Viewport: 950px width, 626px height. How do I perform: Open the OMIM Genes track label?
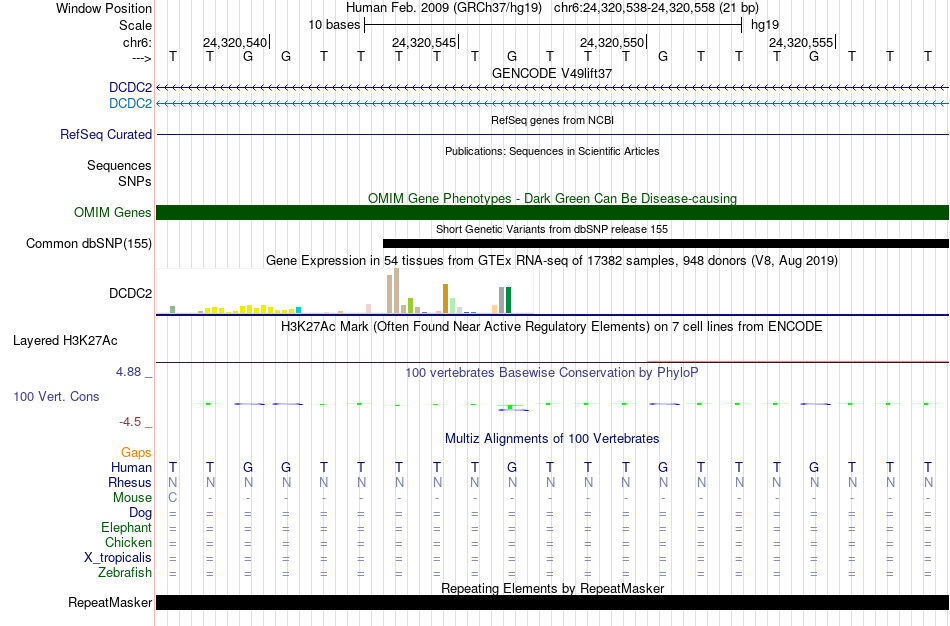pyautogui.click(x=112, y=212)
